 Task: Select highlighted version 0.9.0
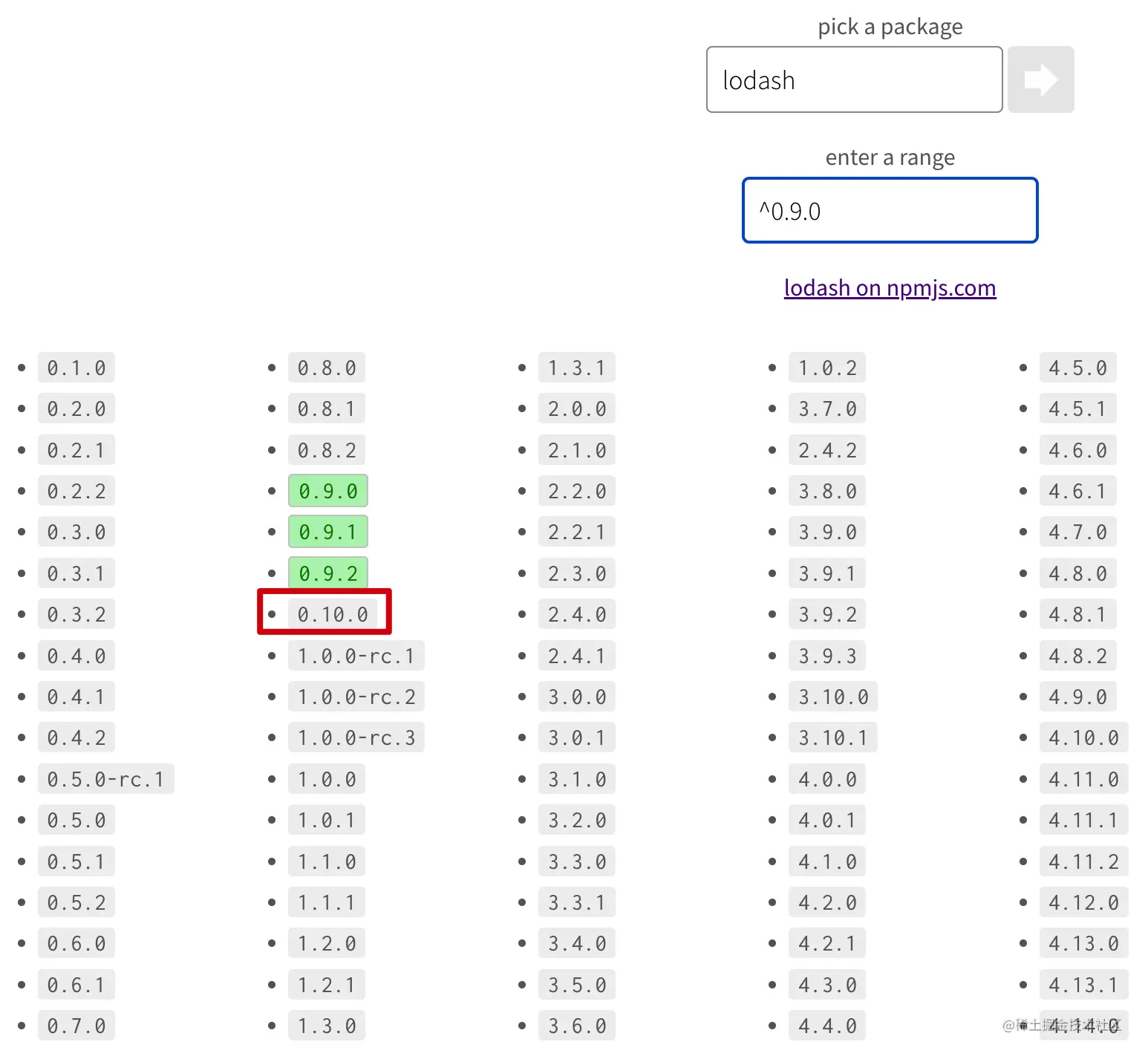[x=327, y=491]
